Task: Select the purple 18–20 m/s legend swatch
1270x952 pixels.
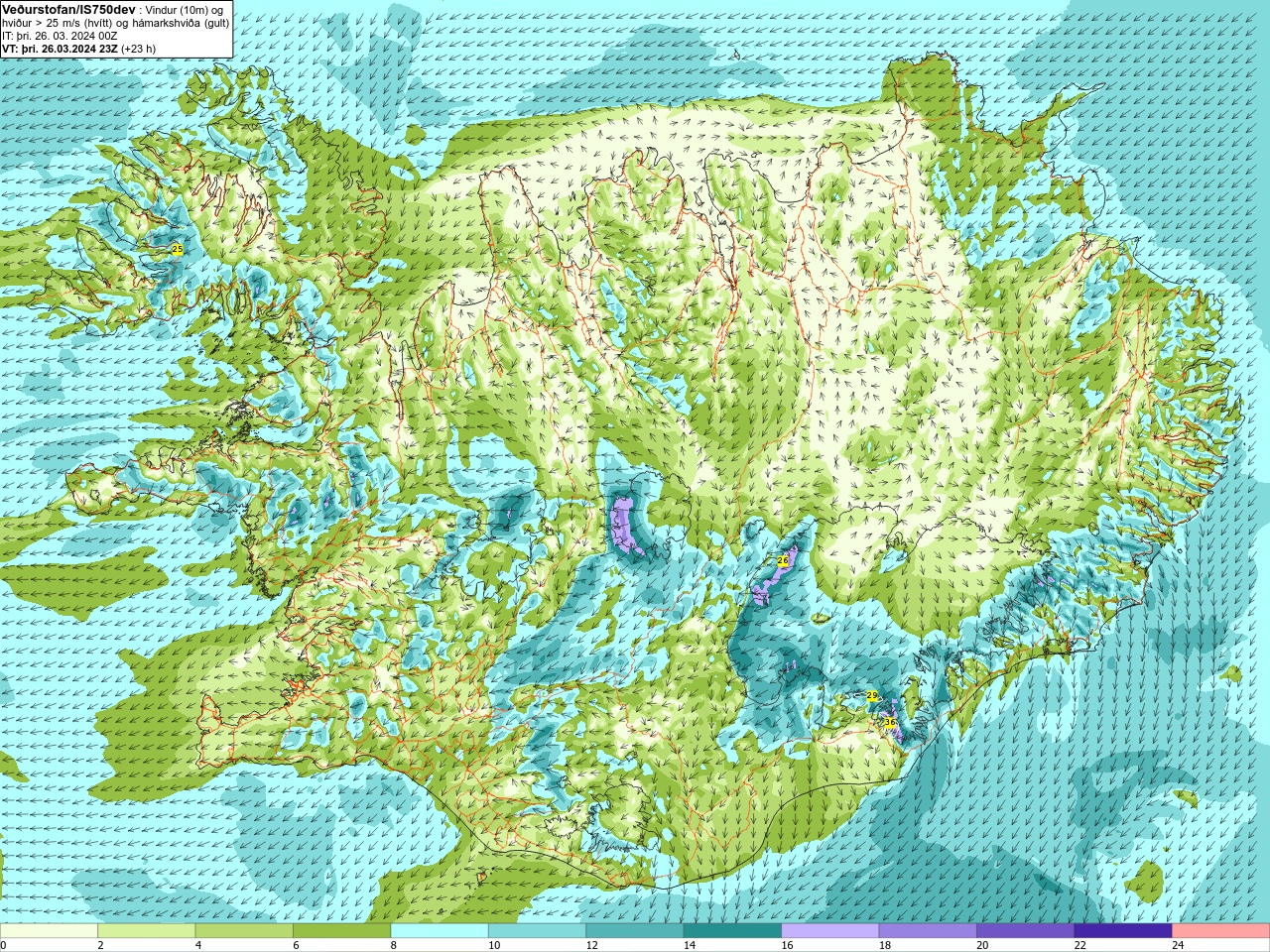Action: click(928, 931)
